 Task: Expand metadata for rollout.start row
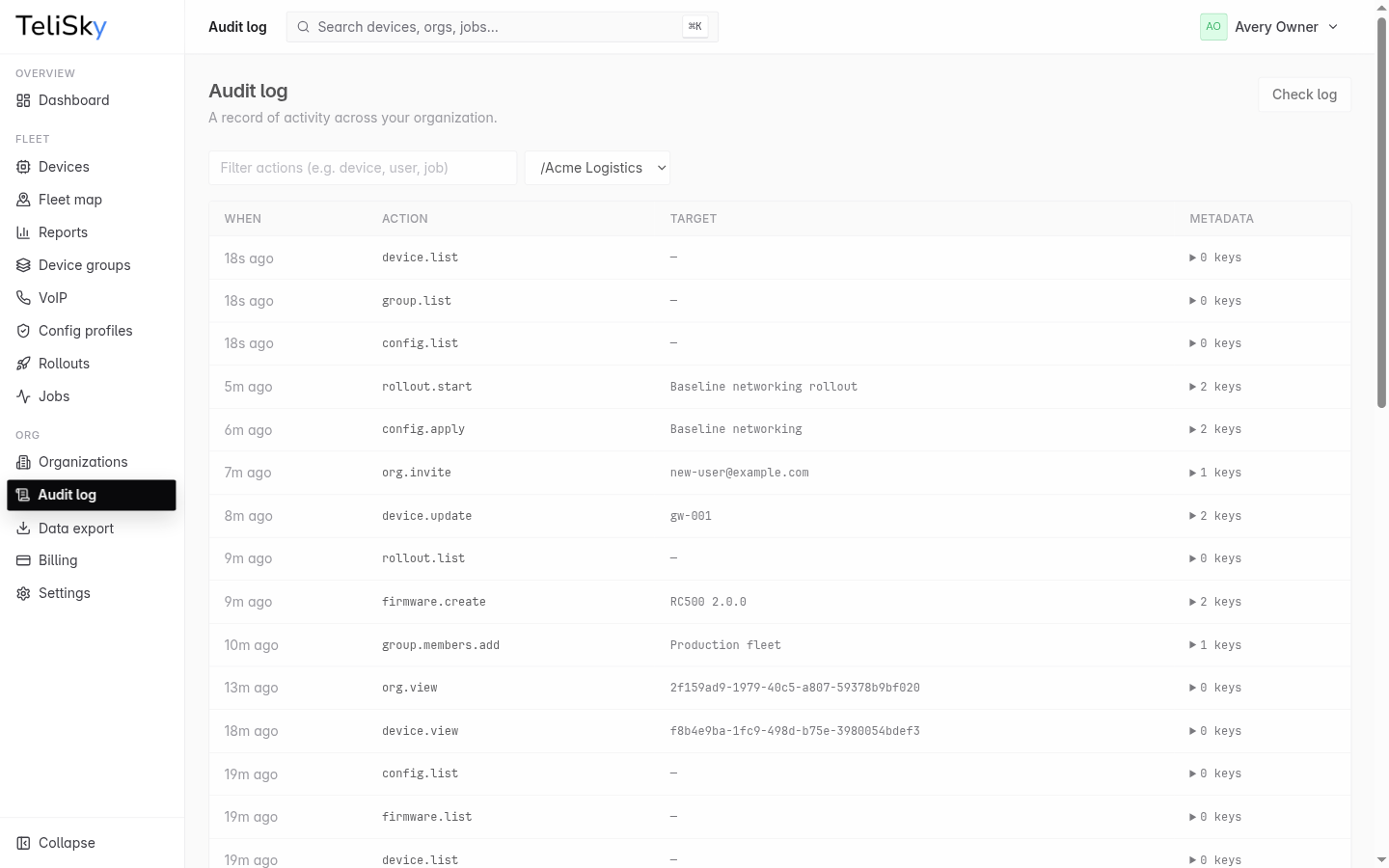pos(1215,387)
